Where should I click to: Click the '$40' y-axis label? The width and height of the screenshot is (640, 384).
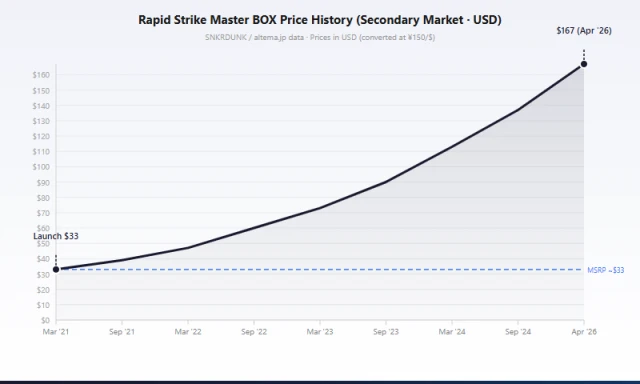43,259
